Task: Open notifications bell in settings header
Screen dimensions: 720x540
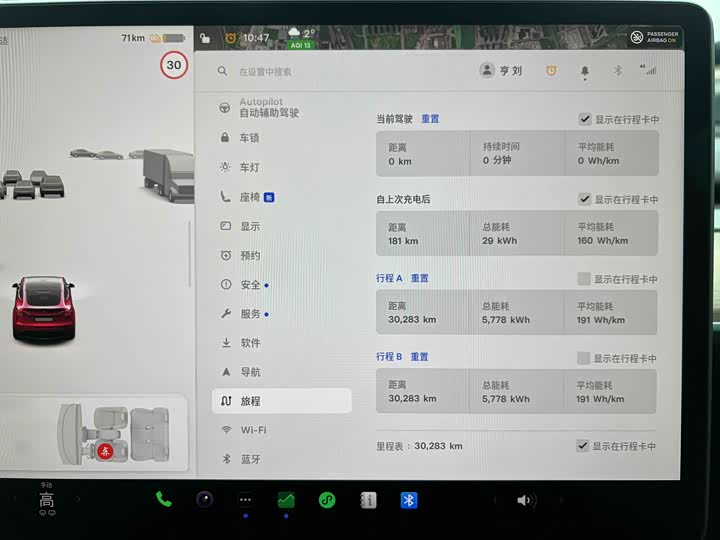Action: pos(585,71)
